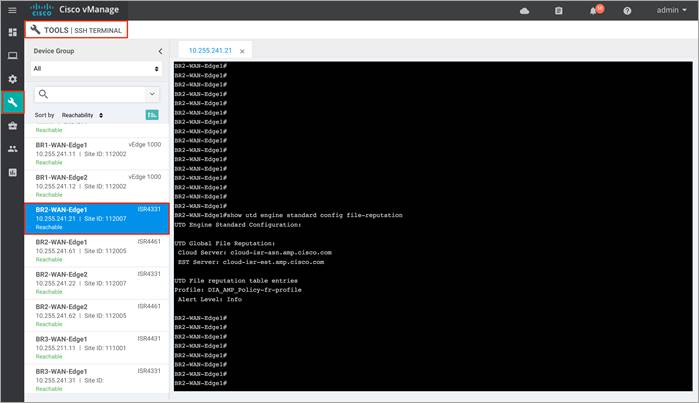Viewport: 699px width, 403px height.
Task: Select device BR1-WAN-Edge2 10.255.241.12
Action: 97,186
